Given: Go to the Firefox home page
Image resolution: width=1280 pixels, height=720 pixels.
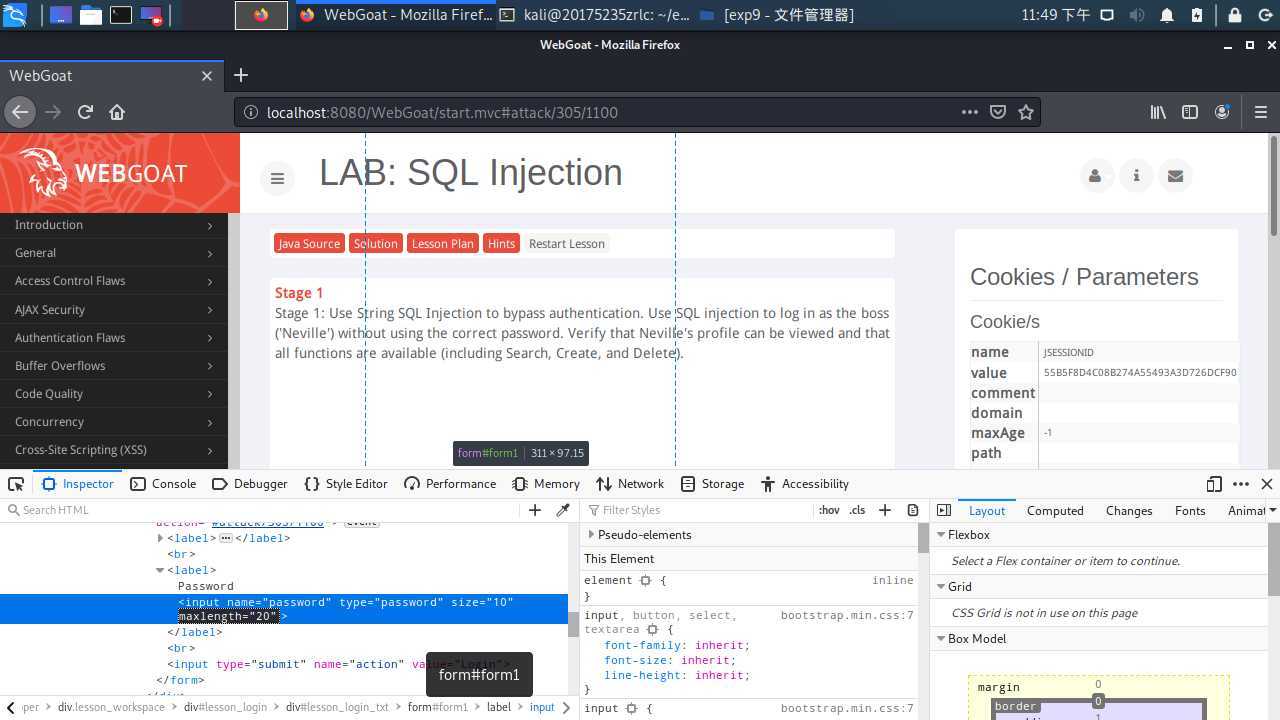Looking at the screenshot, I should [x=117, y=112].
